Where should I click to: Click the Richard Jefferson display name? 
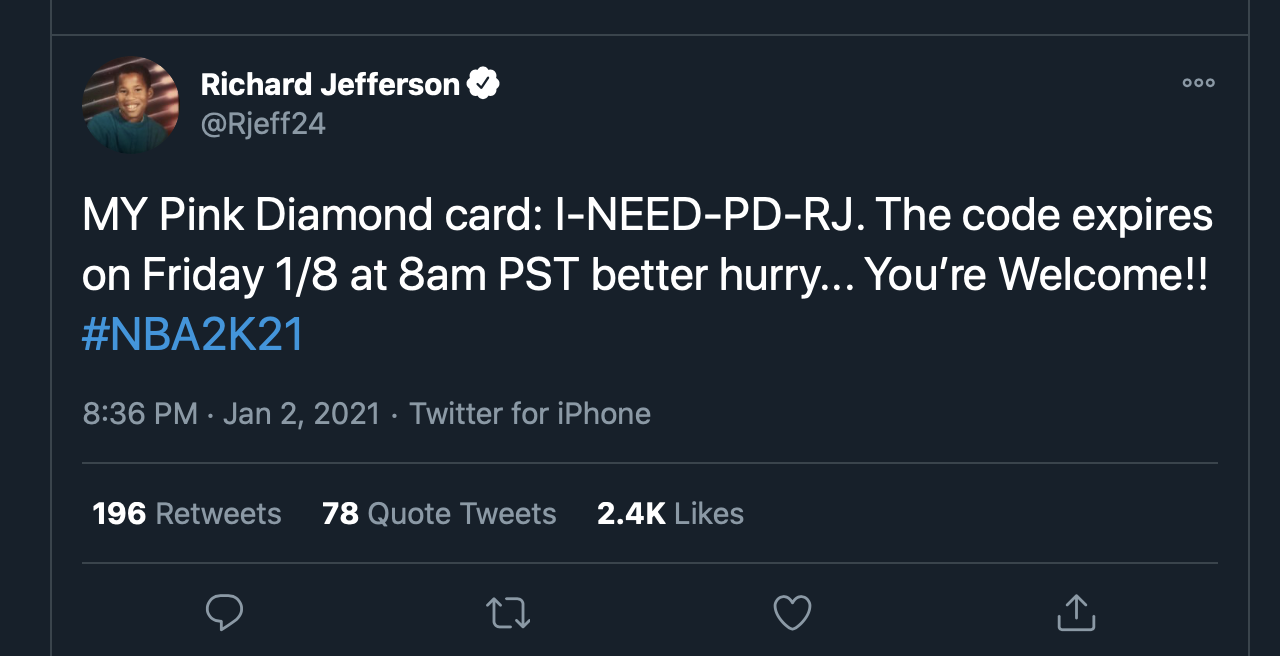tap(330, 84)
